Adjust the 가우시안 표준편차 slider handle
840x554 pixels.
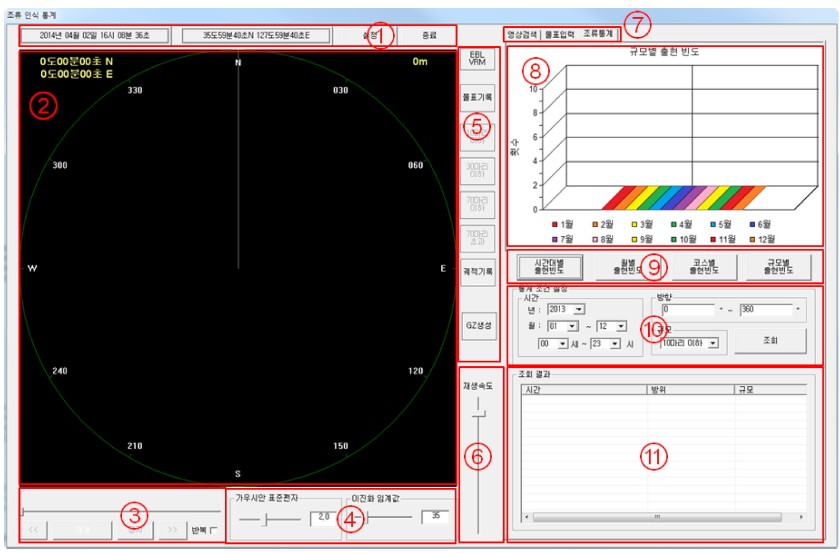click(264, 519)
